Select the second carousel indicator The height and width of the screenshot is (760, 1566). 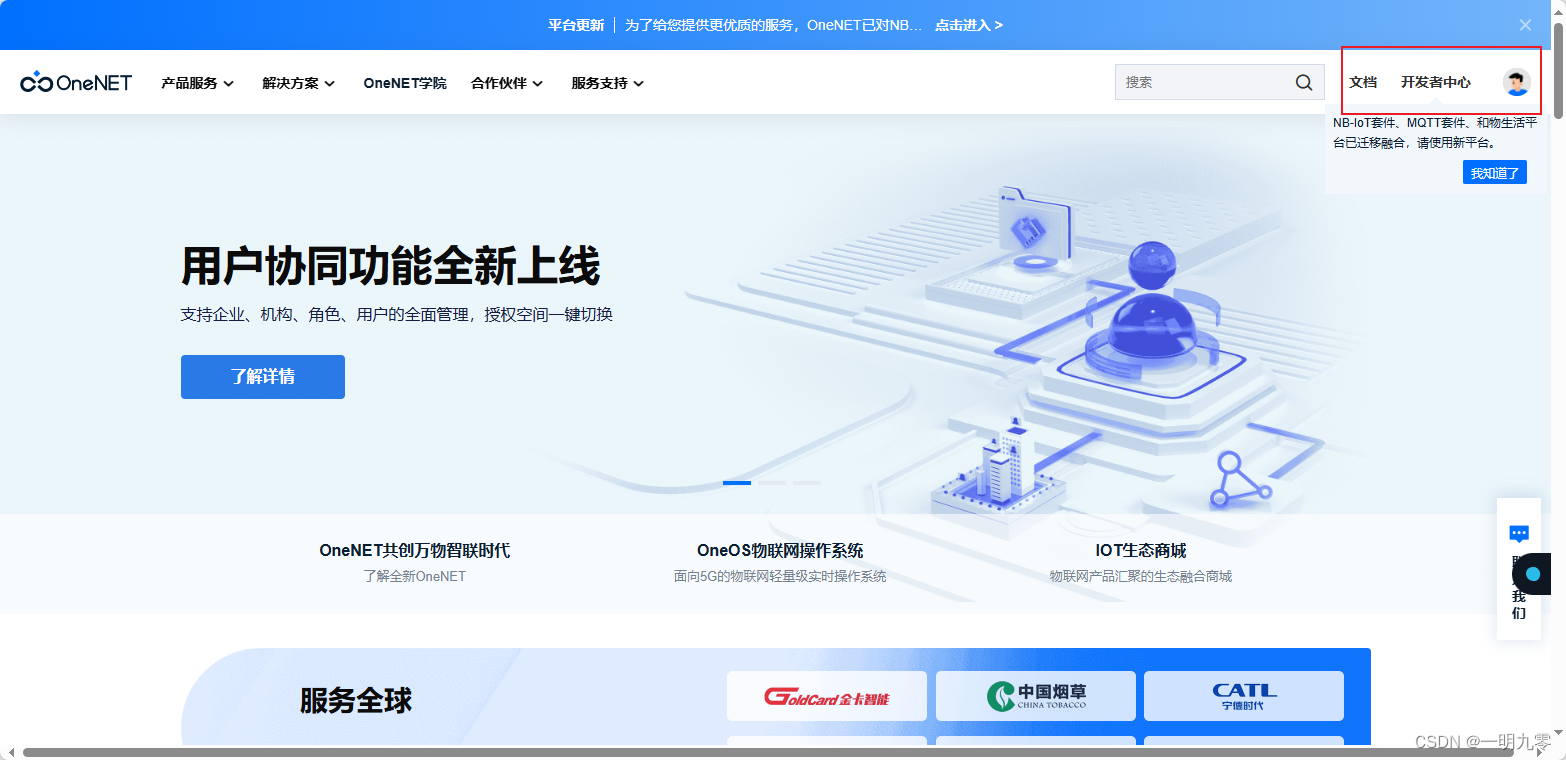772,483
